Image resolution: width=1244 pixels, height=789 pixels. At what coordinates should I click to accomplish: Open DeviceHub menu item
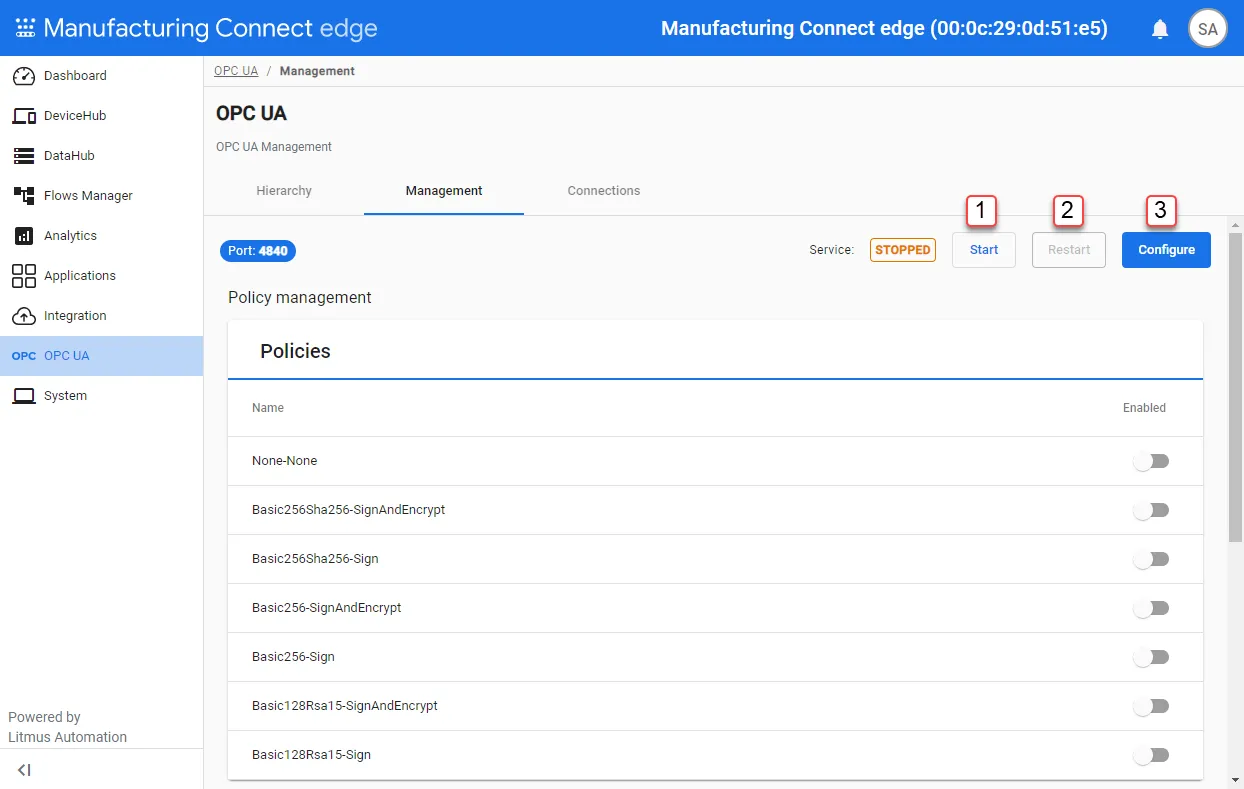(x=101, y=116)
